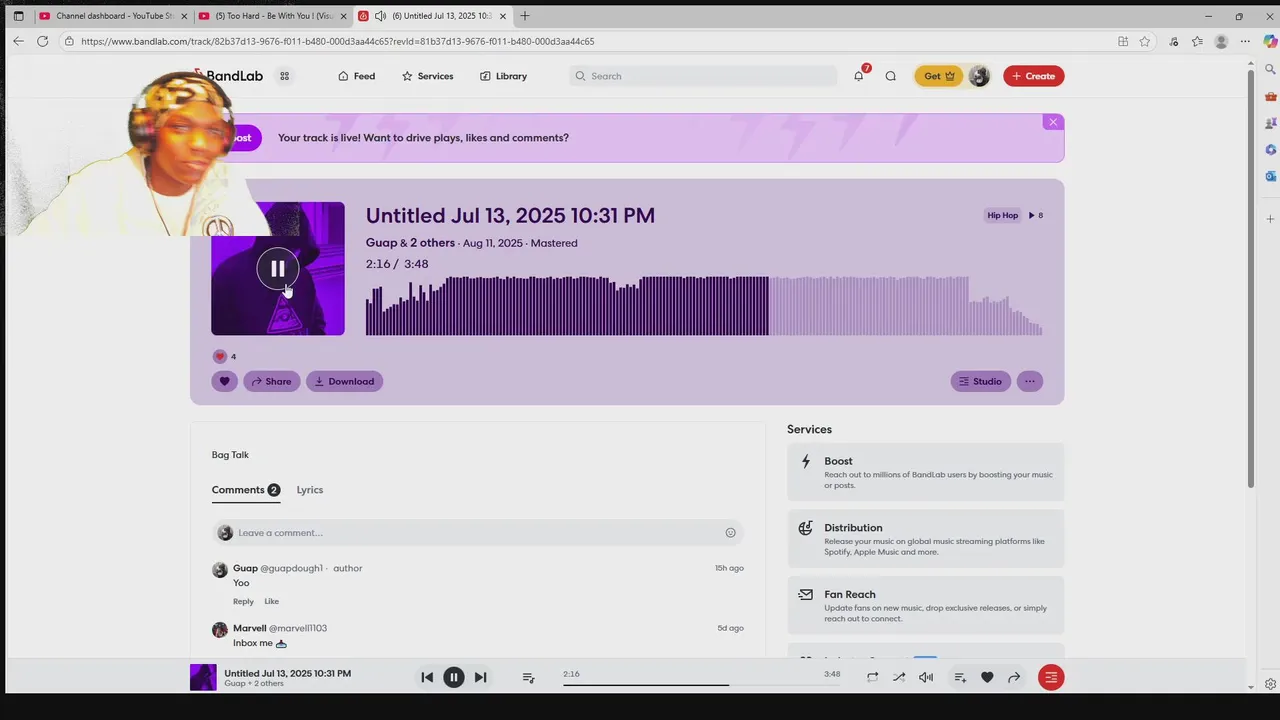Toggle repeat in the player bar
This screenshot has height=720, width=1280.
tap(872, 677)
